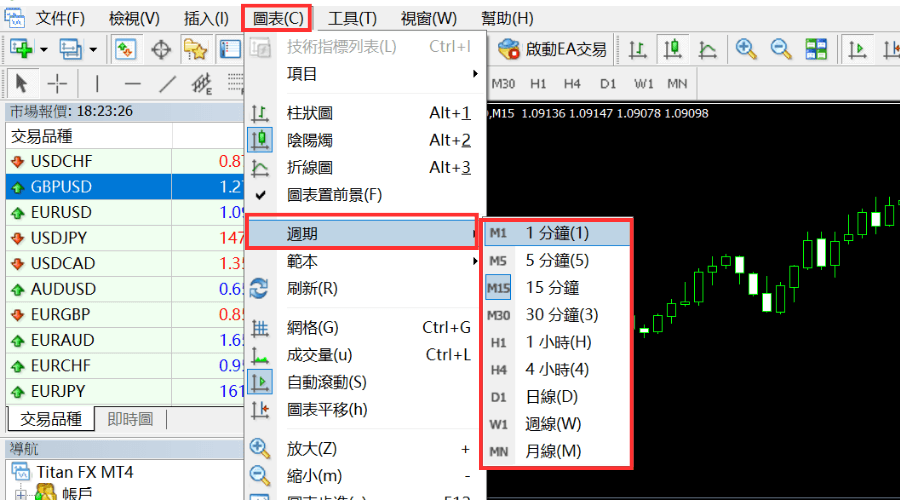Toggle 網格(G) grid display

[x=312, y=327]
